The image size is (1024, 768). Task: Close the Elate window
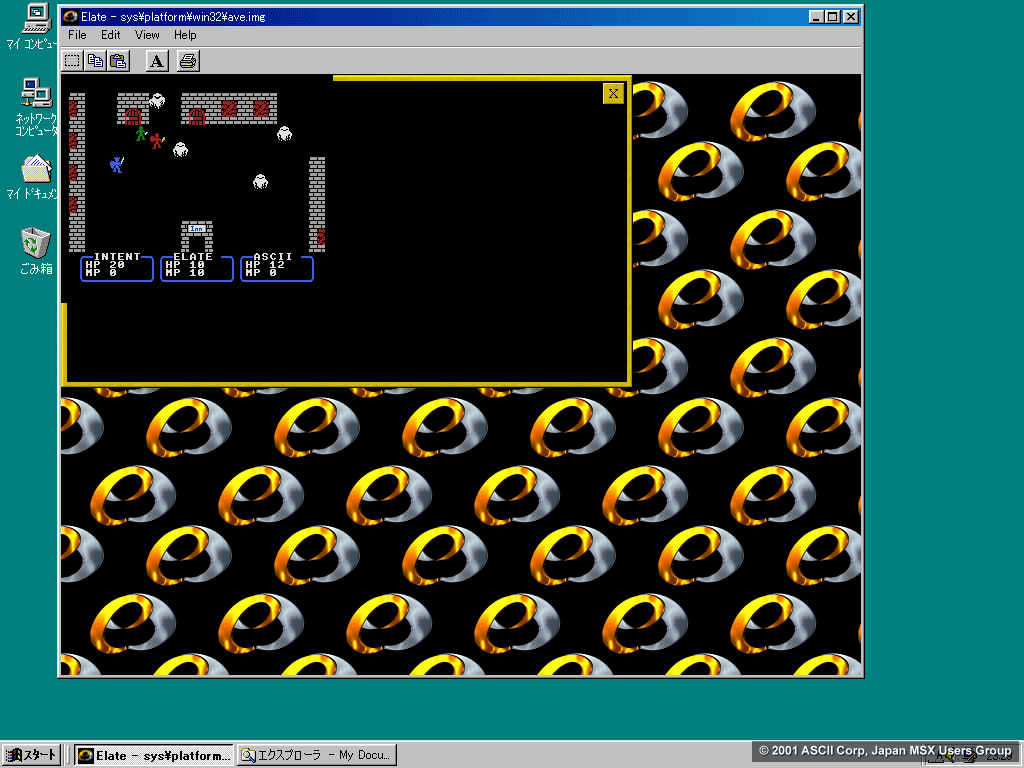tap(850, 17)
